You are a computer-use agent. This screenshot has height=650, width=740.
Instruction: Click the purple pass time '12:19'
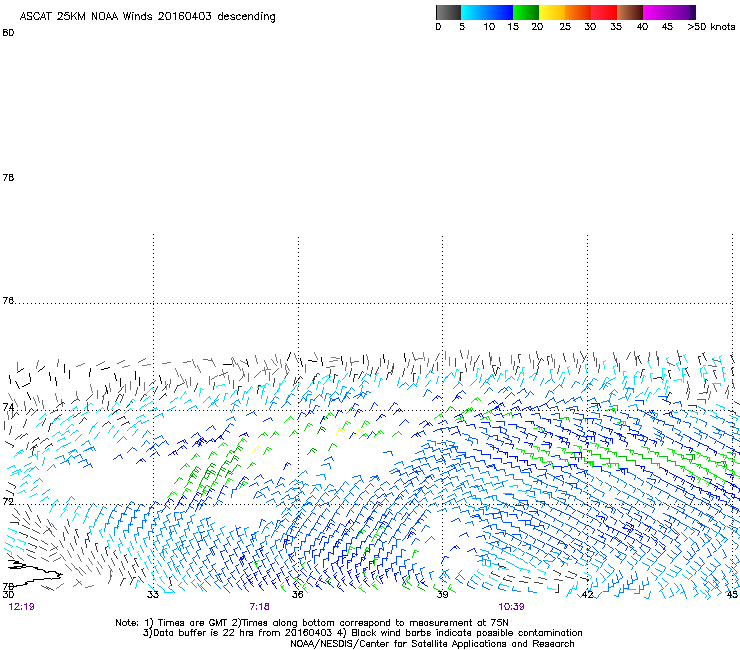(21, 607)
